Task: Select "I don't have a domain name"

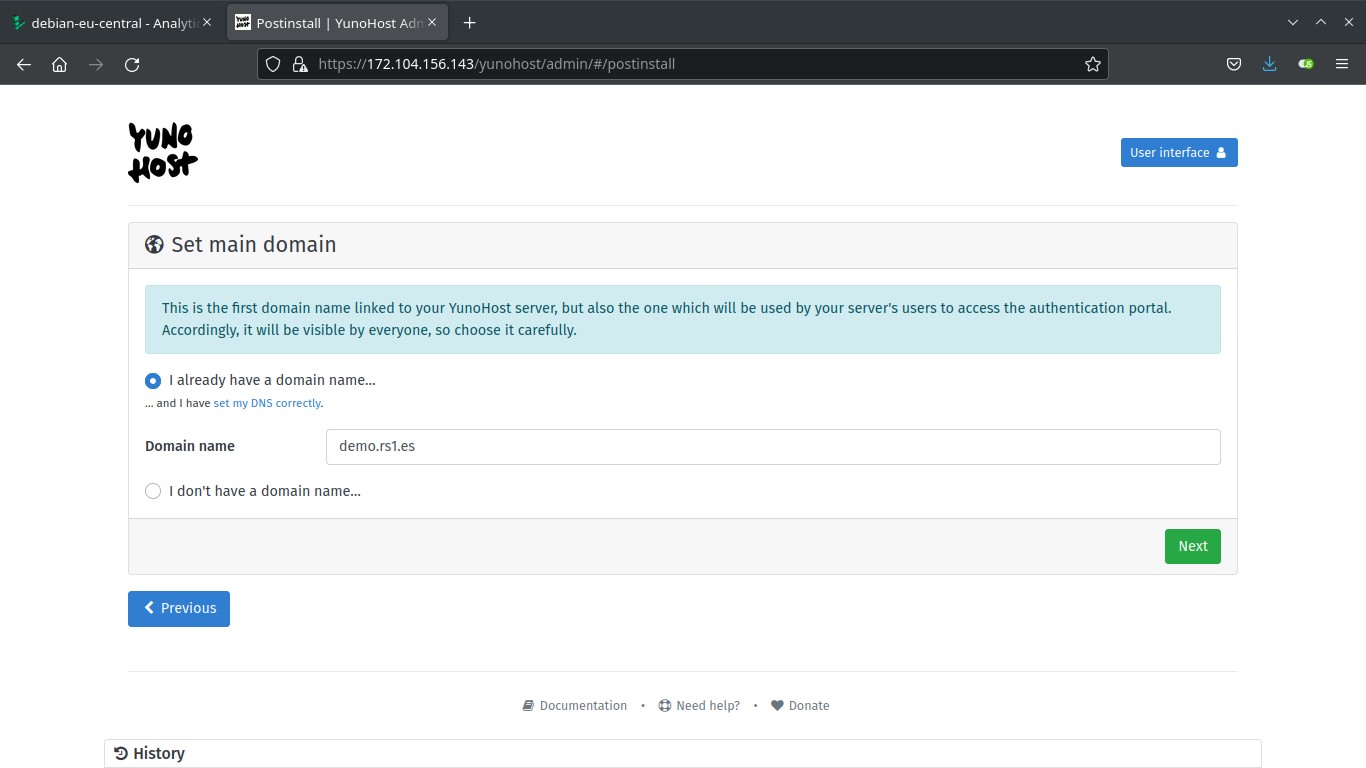Action: pos(153,491)
